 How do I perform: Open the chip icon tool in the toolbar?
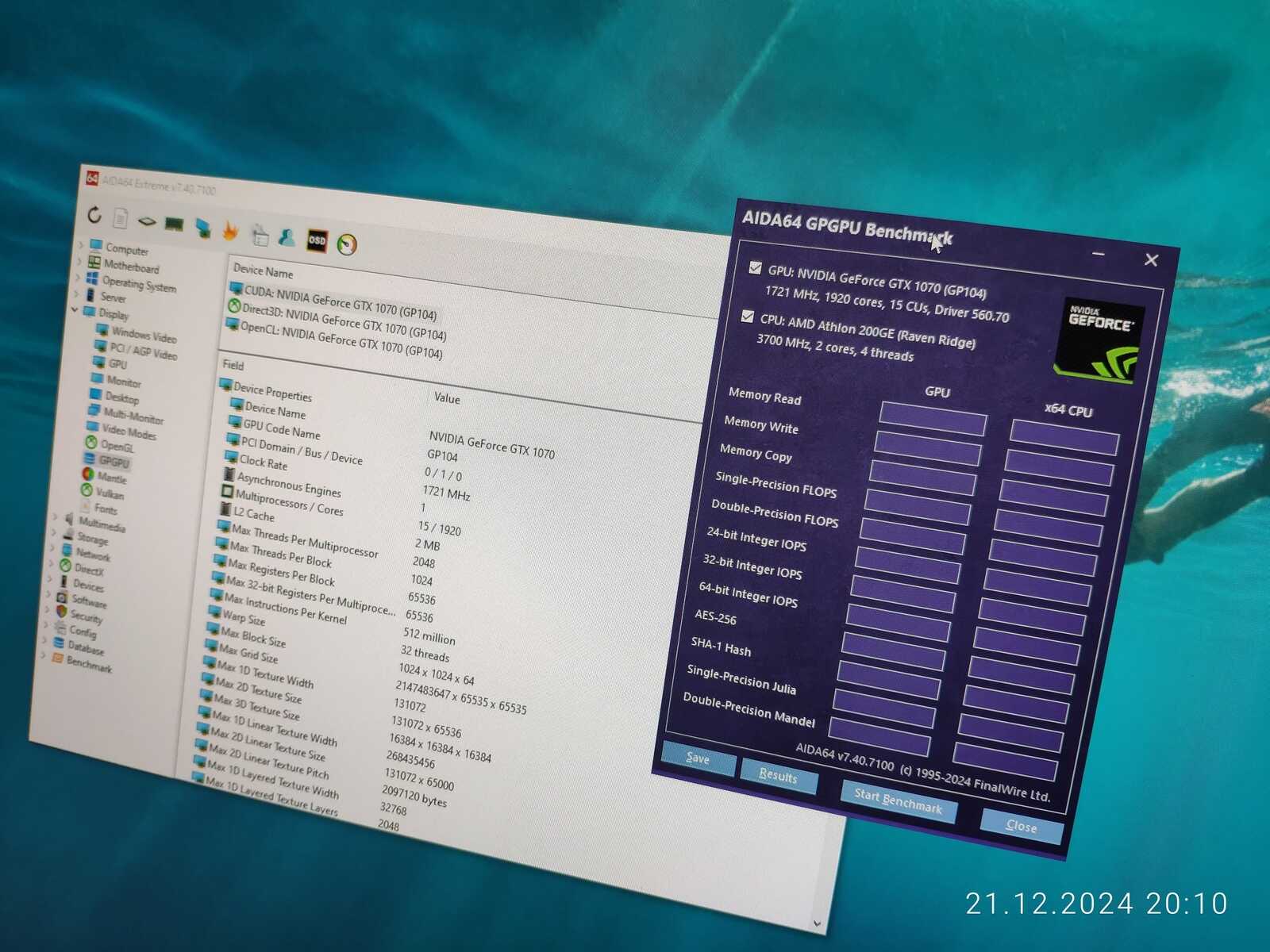click(x=146, y=221)
